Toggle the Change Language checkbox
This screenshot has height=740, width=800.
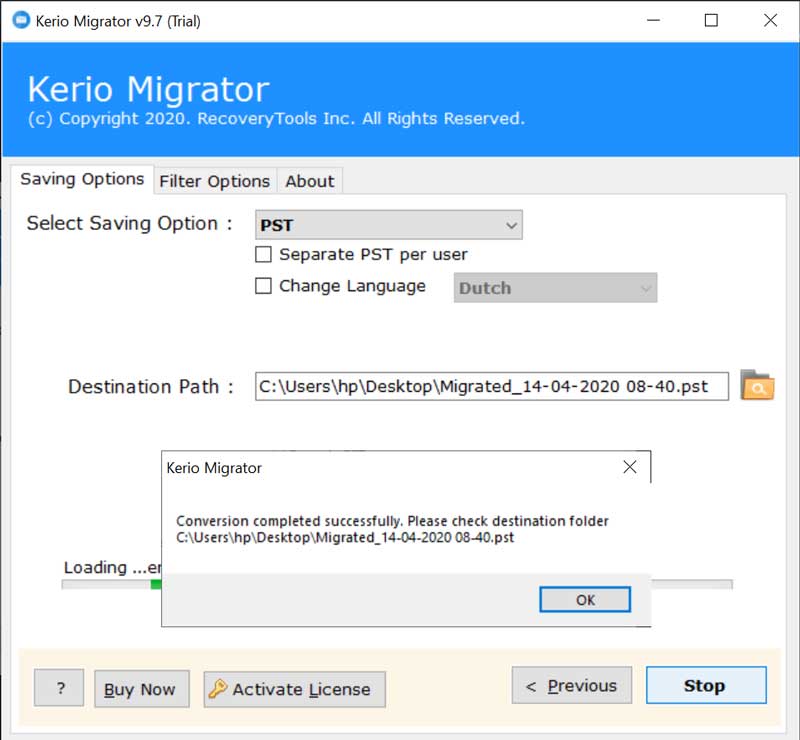click(263, 286)
